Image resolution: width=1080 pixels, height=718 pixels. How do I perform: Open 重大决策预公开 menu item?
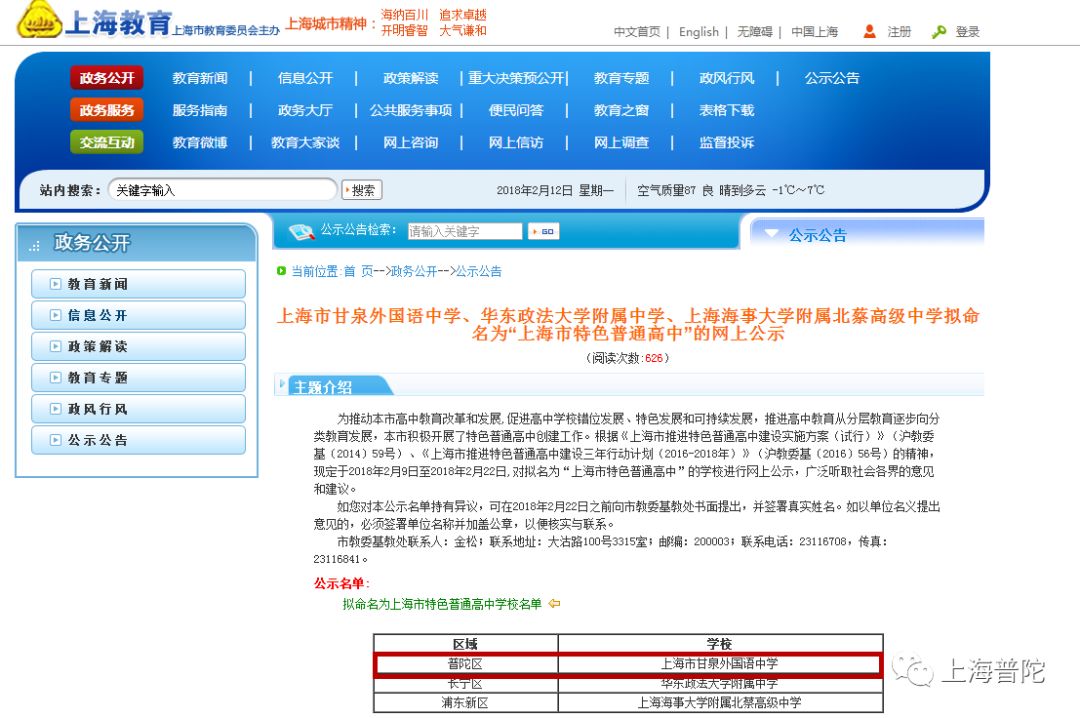(x=516, y=79)
